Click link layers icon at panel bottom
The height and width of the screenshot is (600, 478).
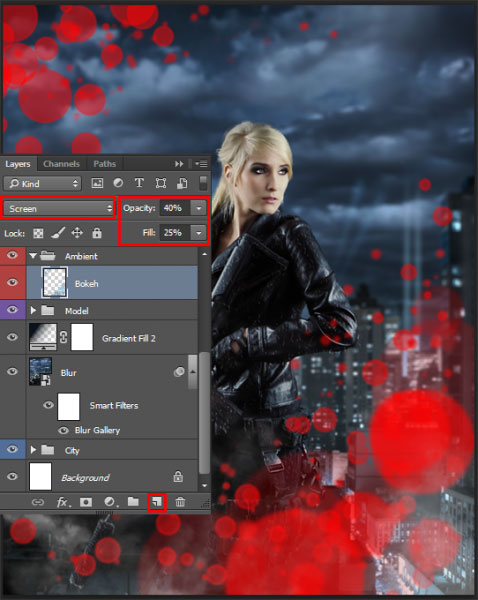(x=38, y=502)
